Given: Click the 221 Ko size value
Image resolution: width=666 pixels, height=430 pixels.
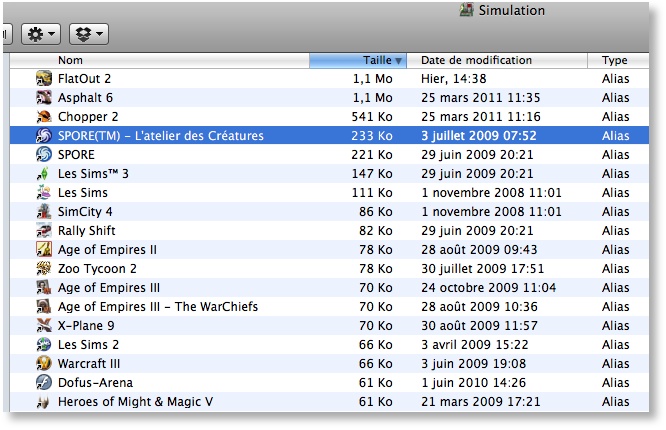Looking at the screenshot, I should point(372,154).
